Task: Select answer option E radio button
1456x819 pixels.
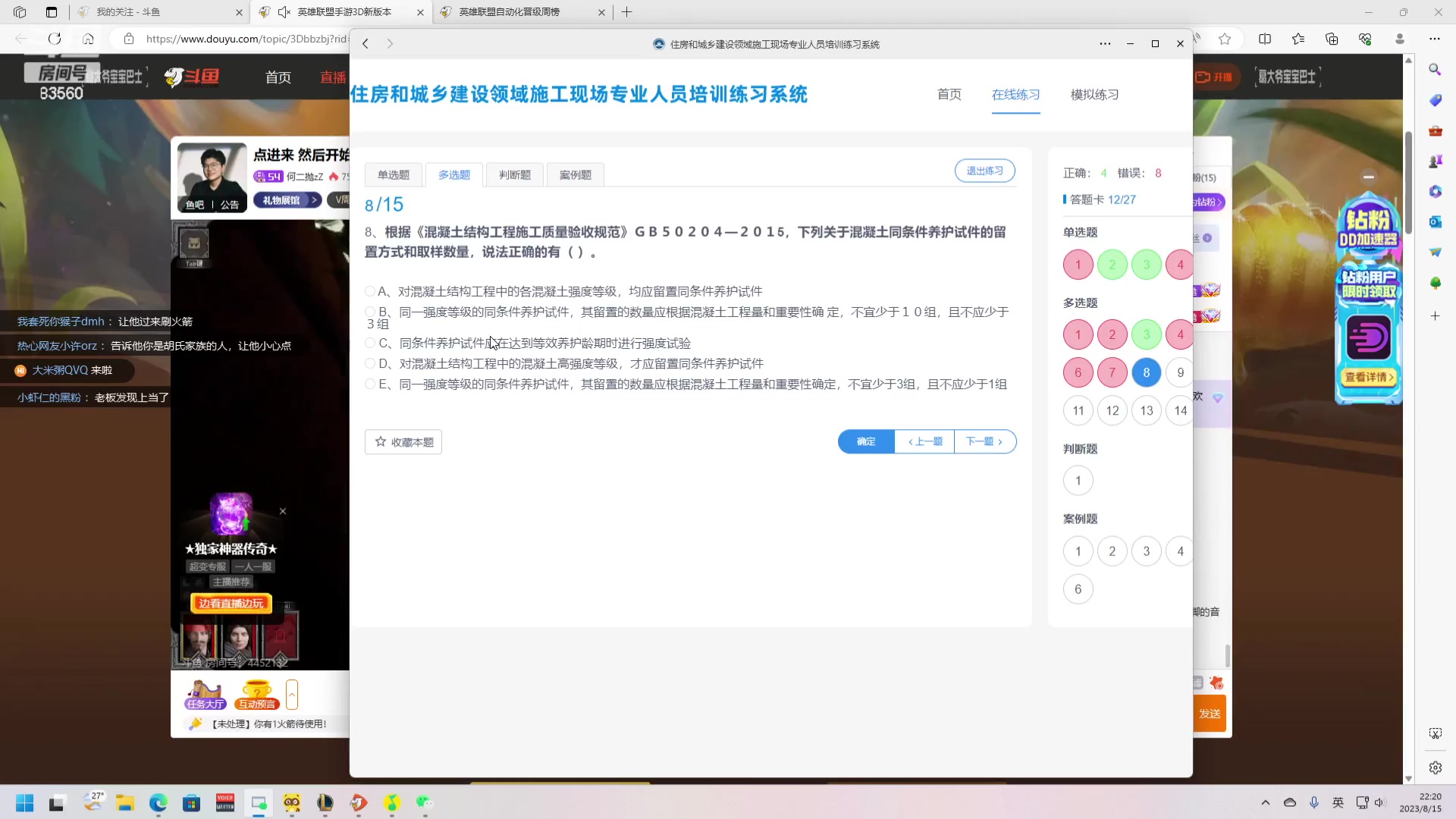Action: point(370,384)
